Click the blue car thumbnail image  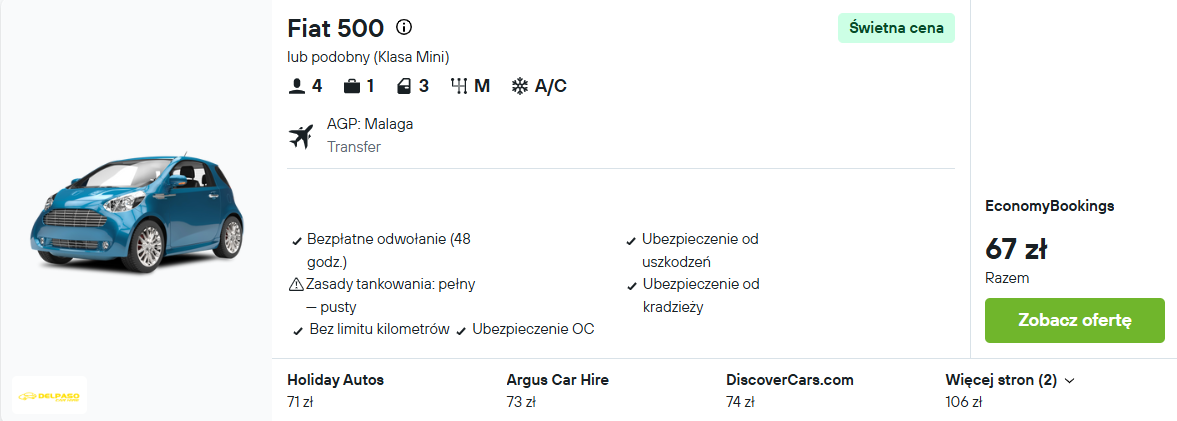click(136, 212)
